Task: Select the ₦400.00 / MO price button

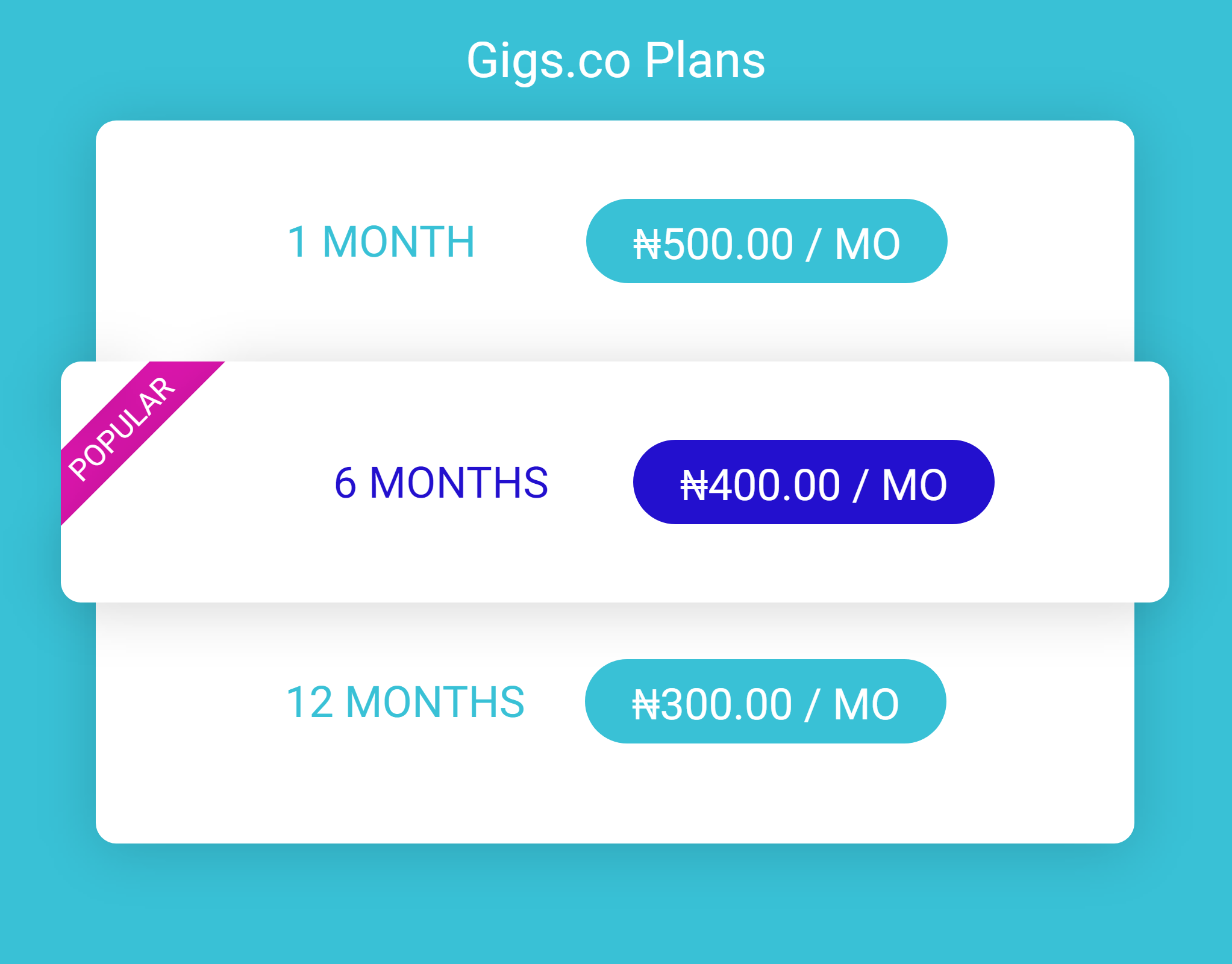Action: pyautogui.click(x=813, y=482)
